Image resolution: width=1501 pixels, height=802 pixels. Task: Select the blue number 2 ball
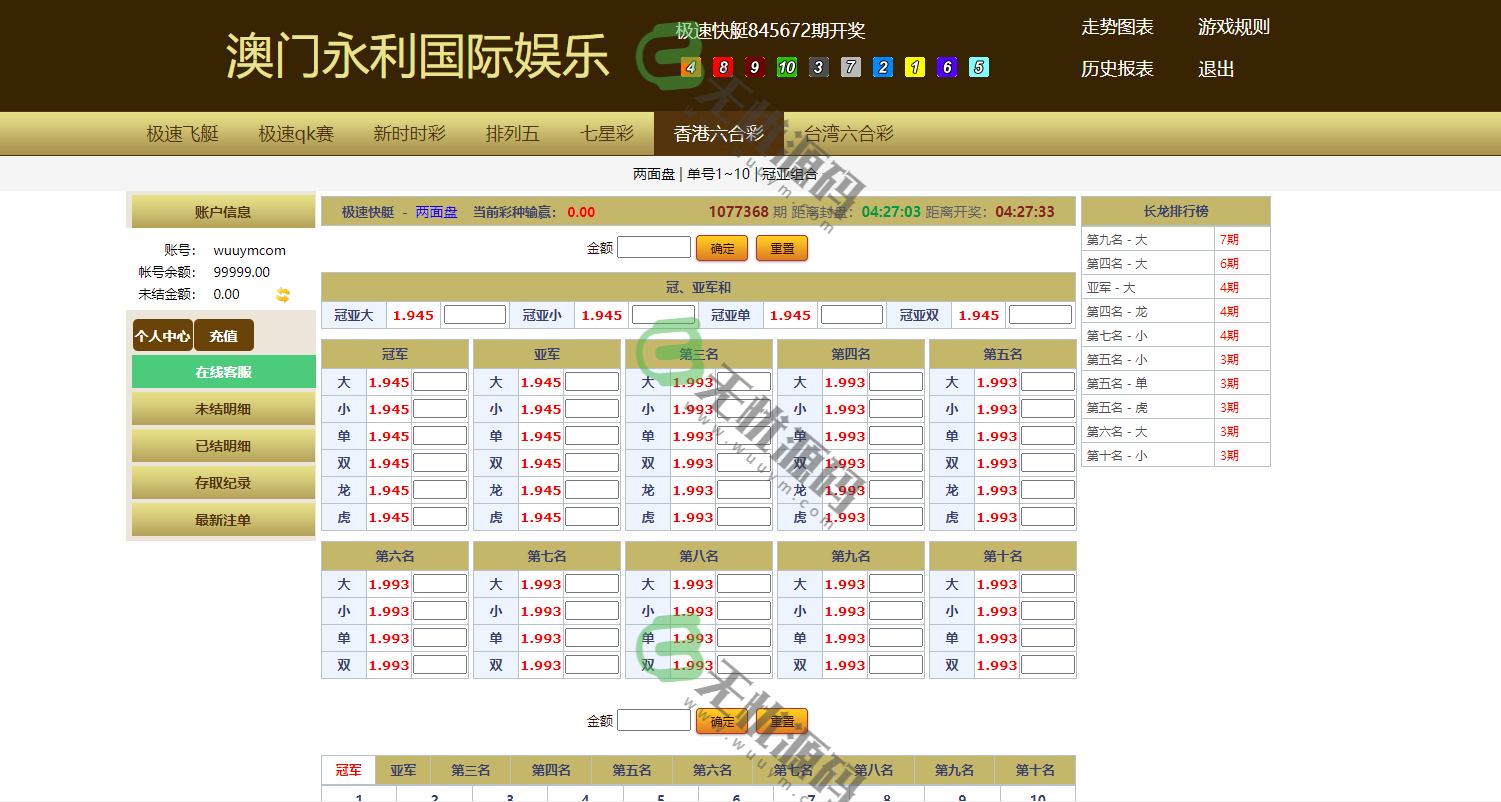882,67
